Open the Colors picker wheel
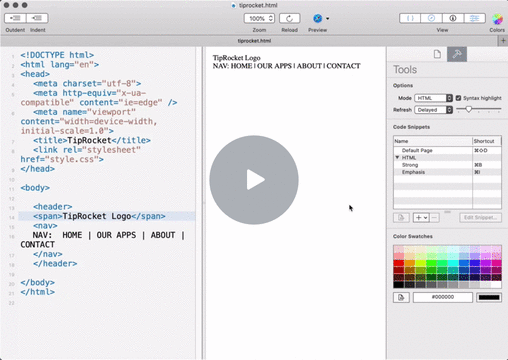The height and width of the screenshot is (360, 508). 497,19
